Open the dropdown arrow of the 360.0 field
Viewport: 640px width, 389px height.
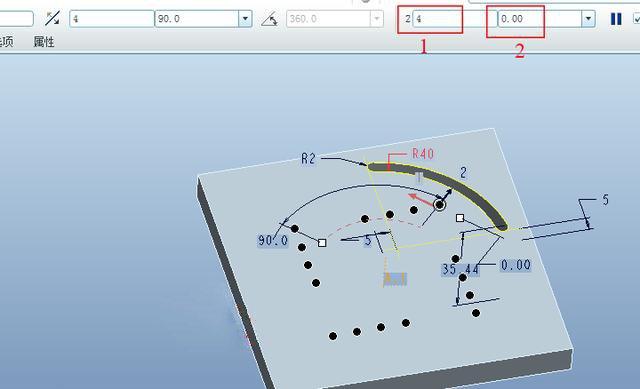[376, 19]
